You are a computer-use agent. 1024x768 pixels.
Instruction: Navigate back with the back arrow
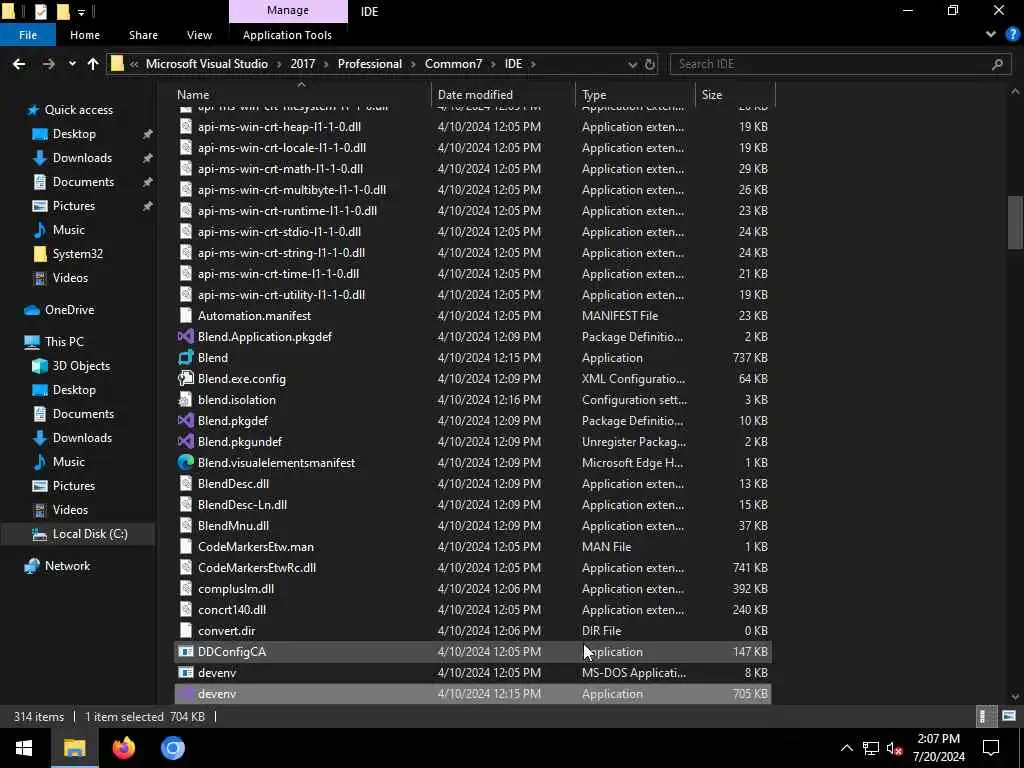point(19,64)
